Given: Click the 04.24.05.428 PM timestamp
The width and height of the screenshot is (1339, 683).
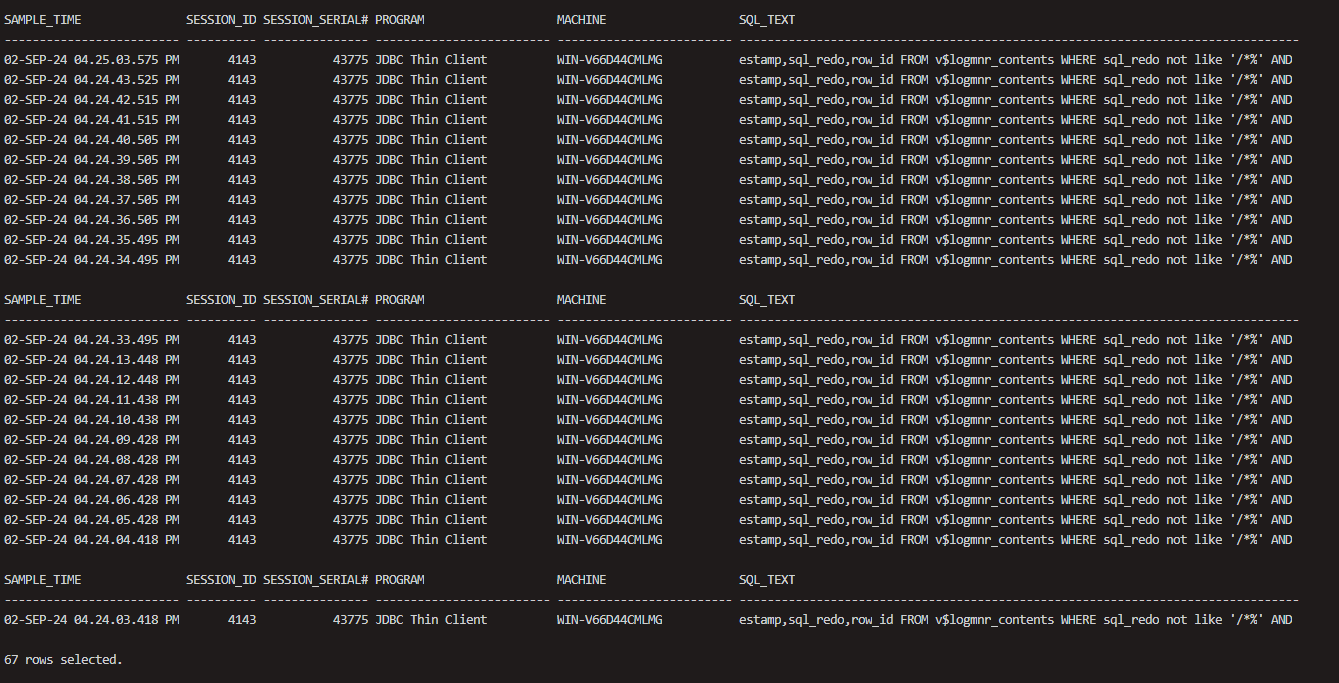Looking at the screenshot, I should 127,520.
